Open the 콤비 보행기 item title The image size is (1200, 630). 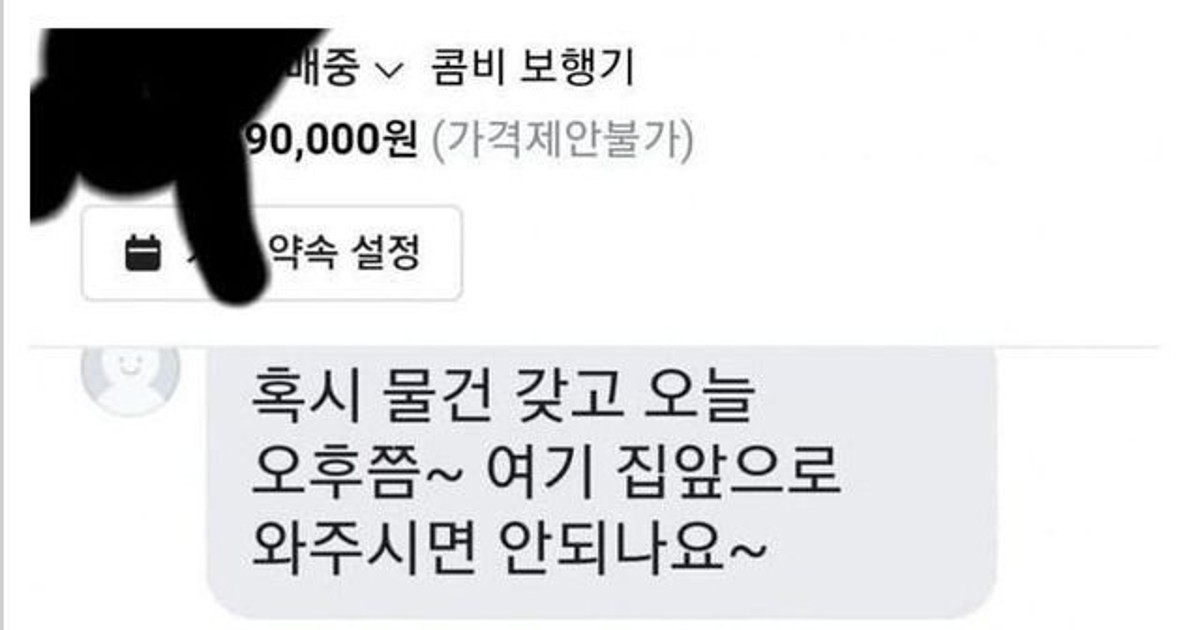(x=531, y=70)
